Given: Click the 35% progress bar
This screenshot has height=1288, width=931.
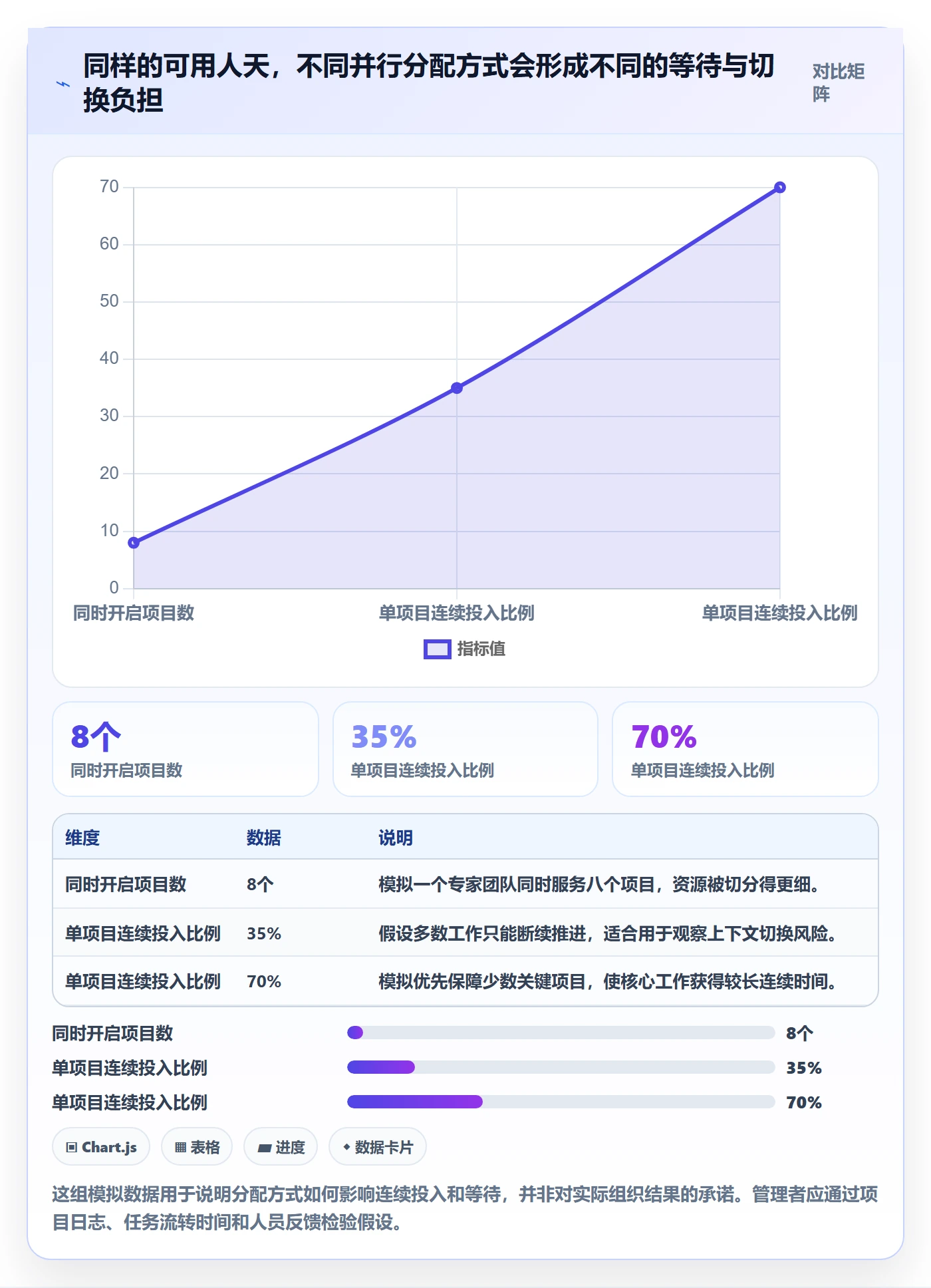Looking at the screenshot, I should pos(561,1067).
